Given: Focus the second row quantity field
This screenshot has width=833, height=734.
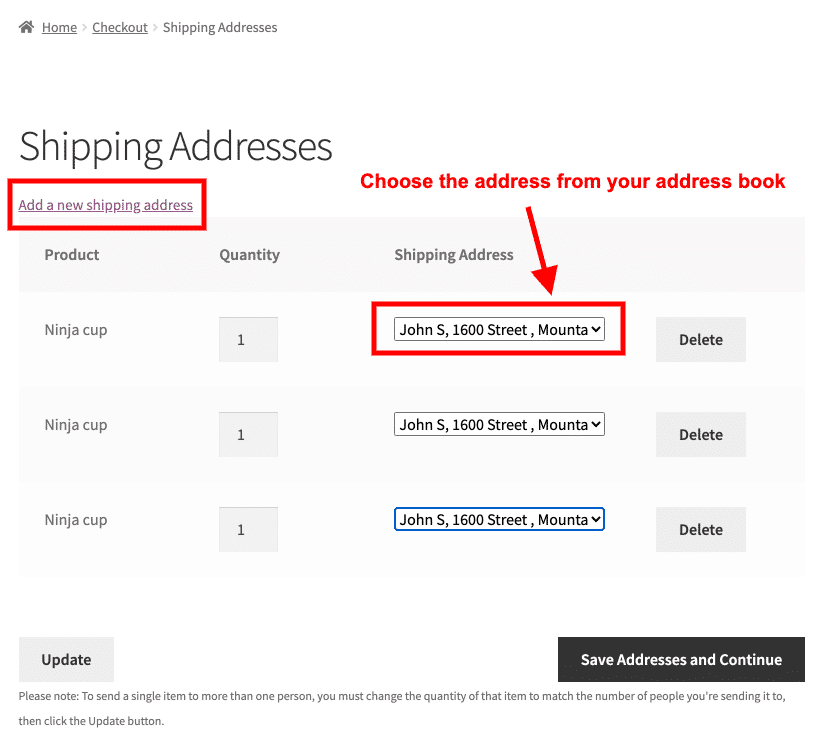Looking at the screenshot, I should tap(248, 435).
